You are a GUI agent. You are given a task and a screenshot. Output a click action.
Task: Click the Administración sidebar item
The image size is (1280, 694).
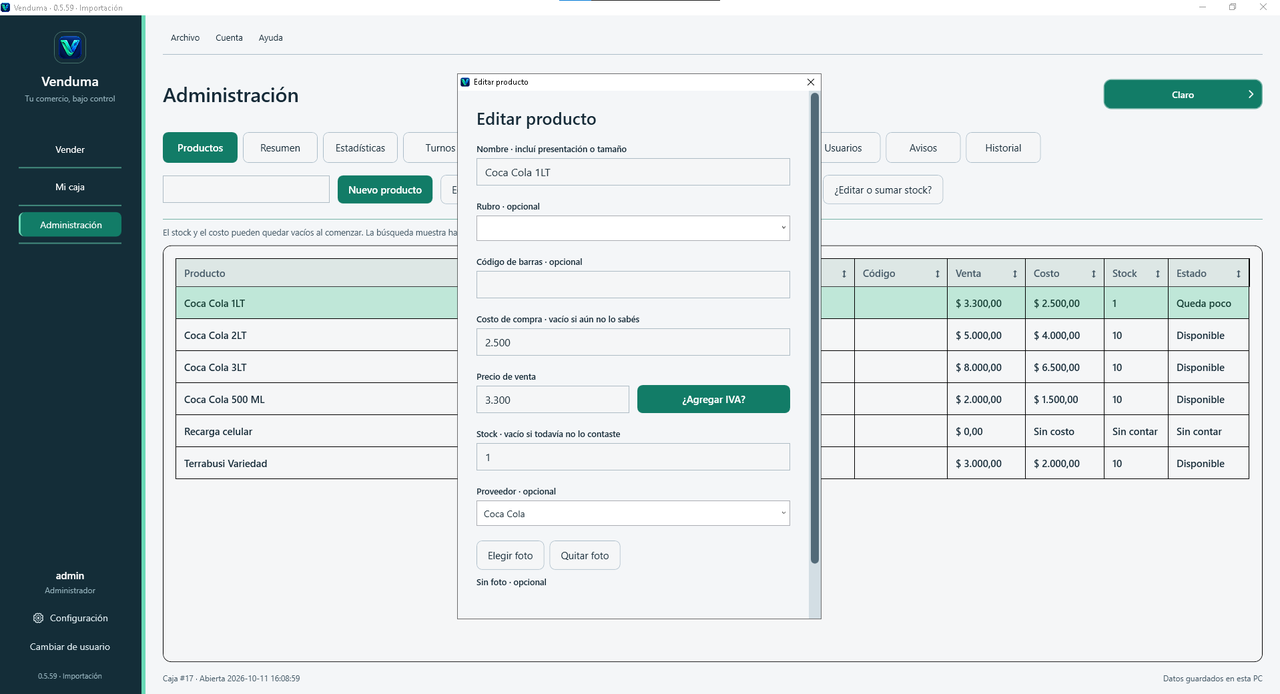(70, 225)
